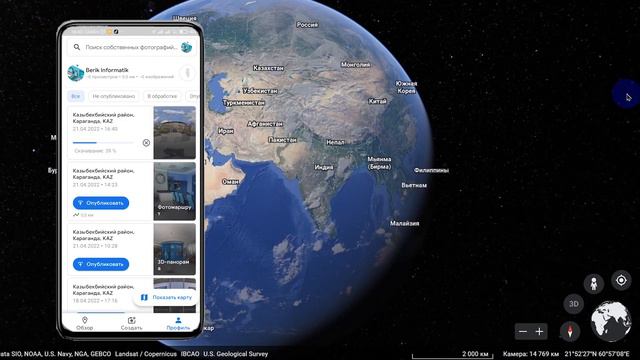This screenshot has height=360, width=640.
Task: Click the zoom out minus button
Action: point(523,331)
